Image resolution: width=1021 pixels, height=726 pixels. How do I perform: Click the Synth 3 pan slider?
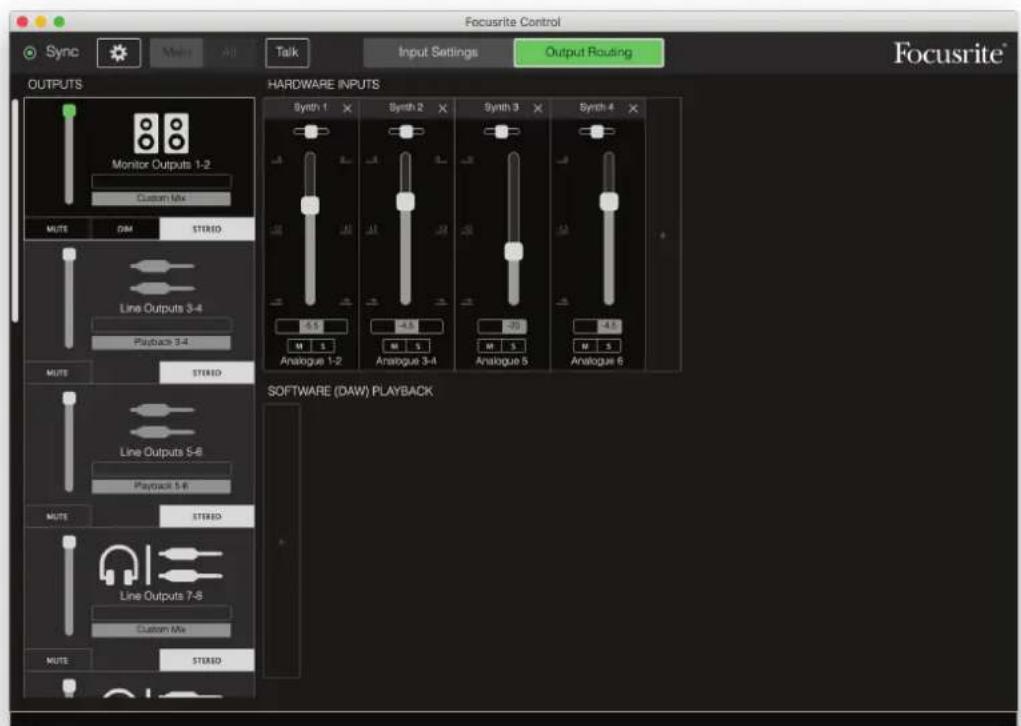tap(501, 132)
